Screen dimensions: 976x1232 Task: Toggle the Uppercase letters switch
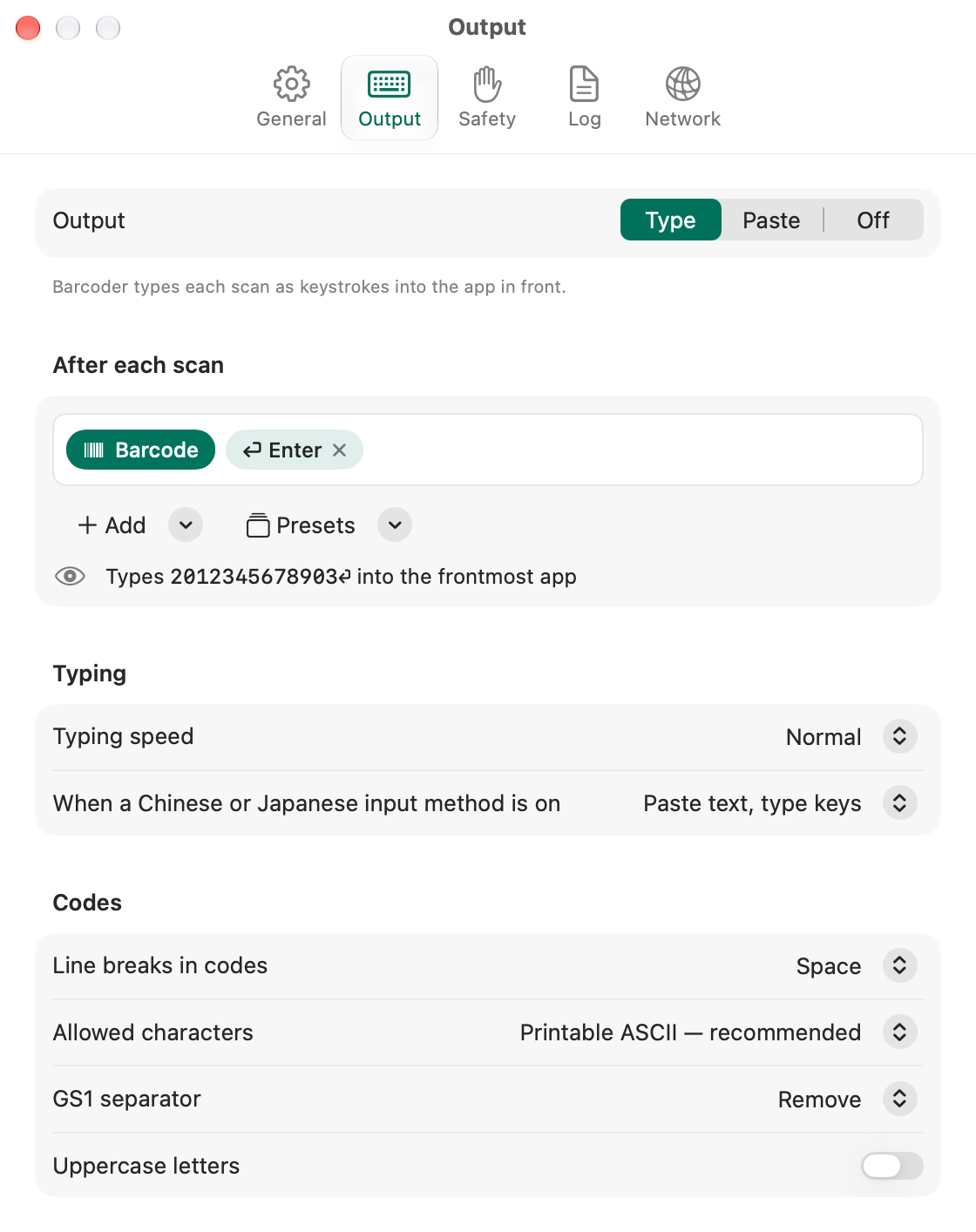pyautogui.click(x=891, y=1166)
